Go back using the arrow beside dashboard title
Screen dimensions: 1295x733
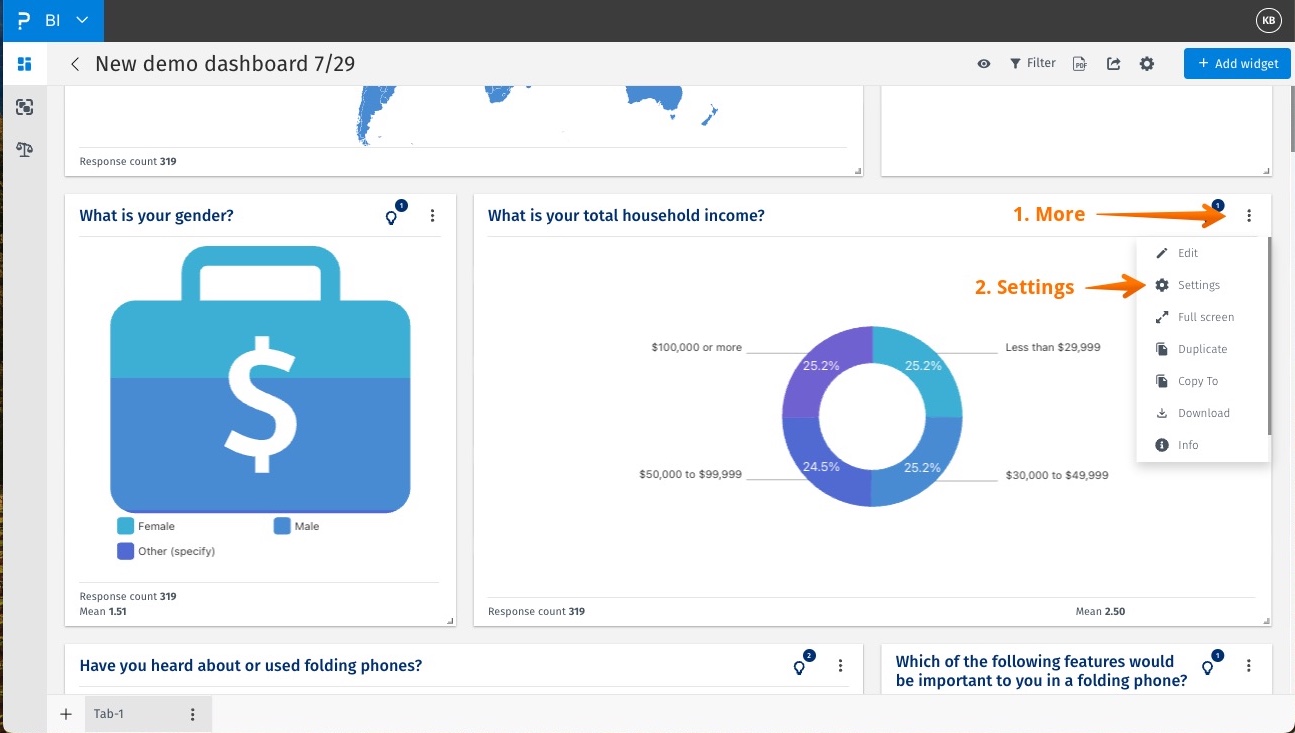pyautogui.click(x=75, y=63)
